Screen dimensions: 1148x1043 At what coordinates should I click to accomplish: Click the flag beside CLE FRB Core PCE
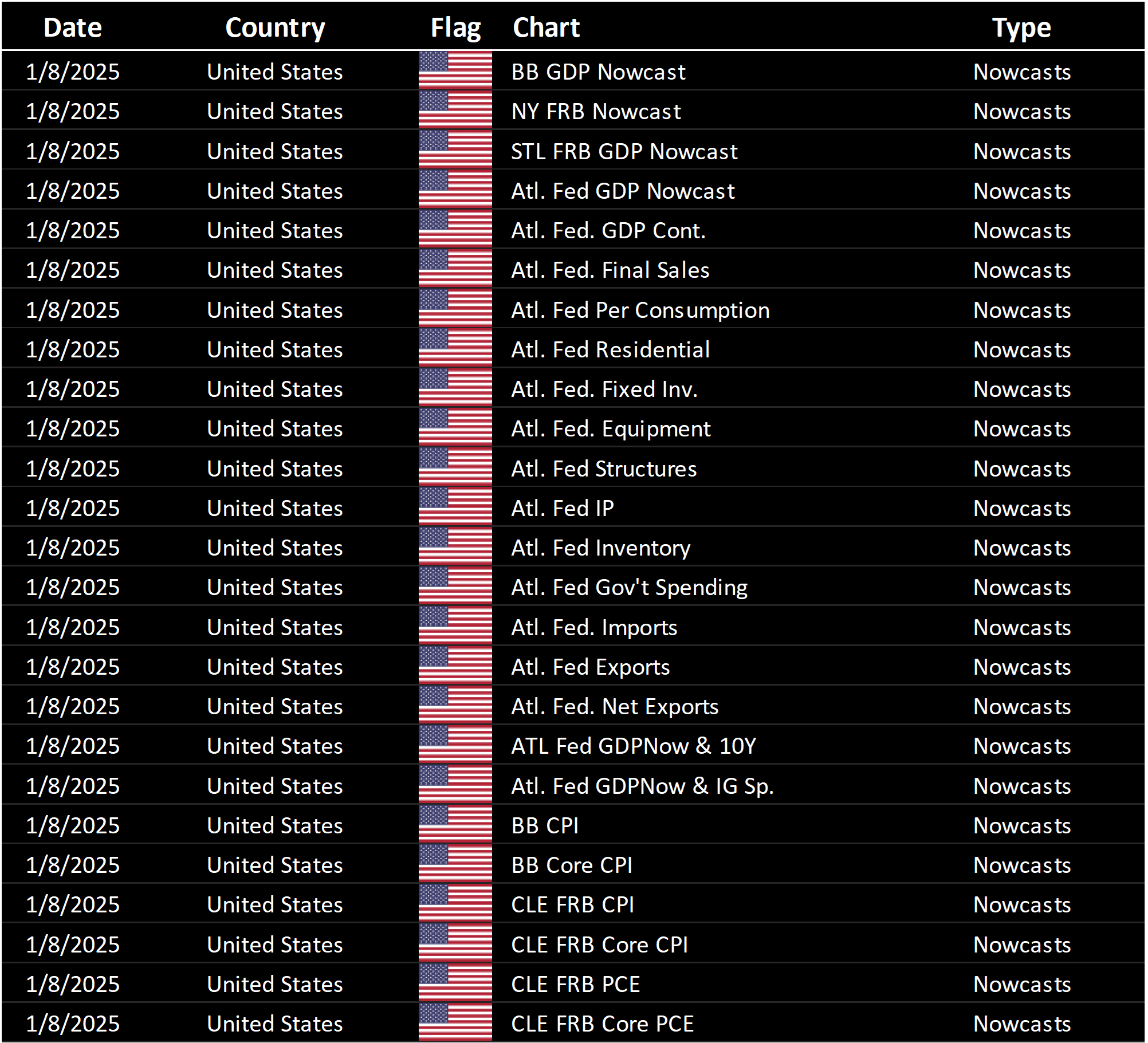point(455,1023)
